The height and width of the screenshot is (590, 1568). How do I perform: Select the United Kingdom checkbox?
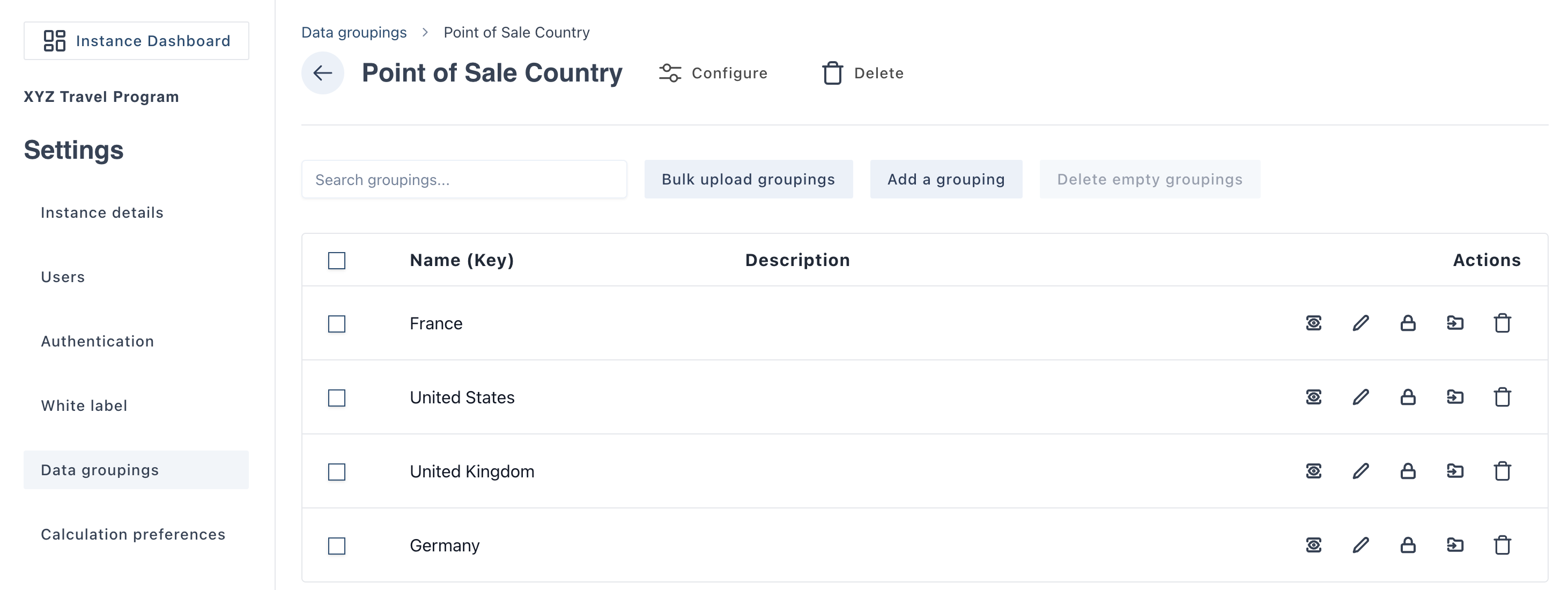coord(337,472)
